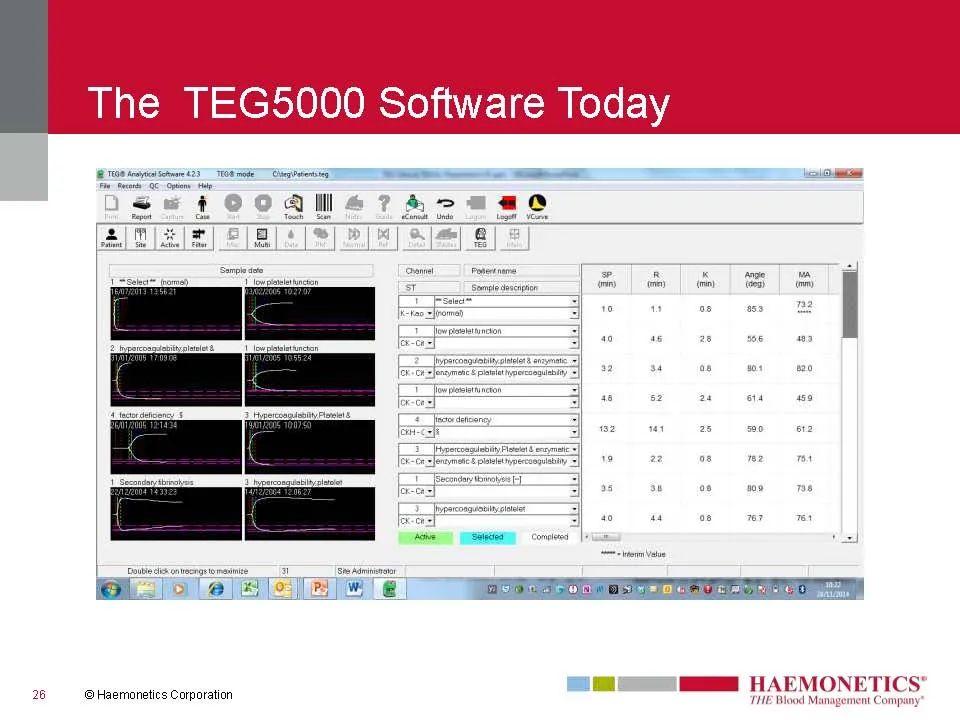Expand the factor deficiency name dropdown
This screenshot has width=960, height=720.
(574, 420)
